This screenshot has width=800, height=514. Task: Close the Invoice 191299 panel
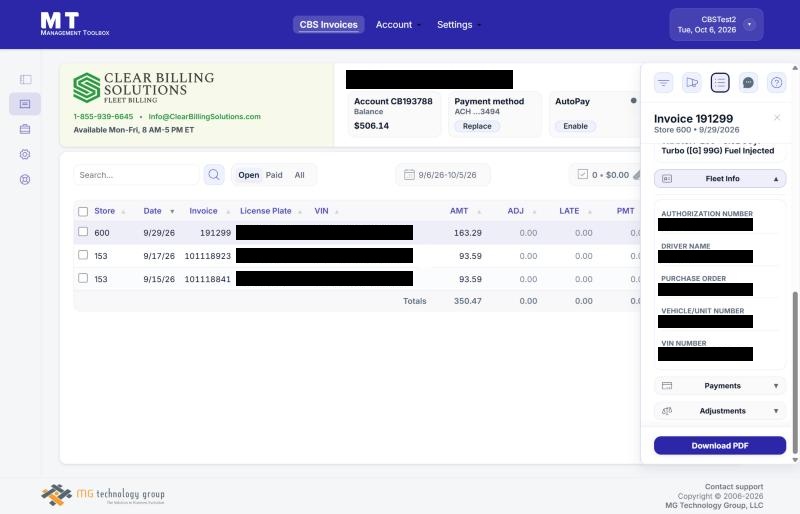(x=777, y=117)
